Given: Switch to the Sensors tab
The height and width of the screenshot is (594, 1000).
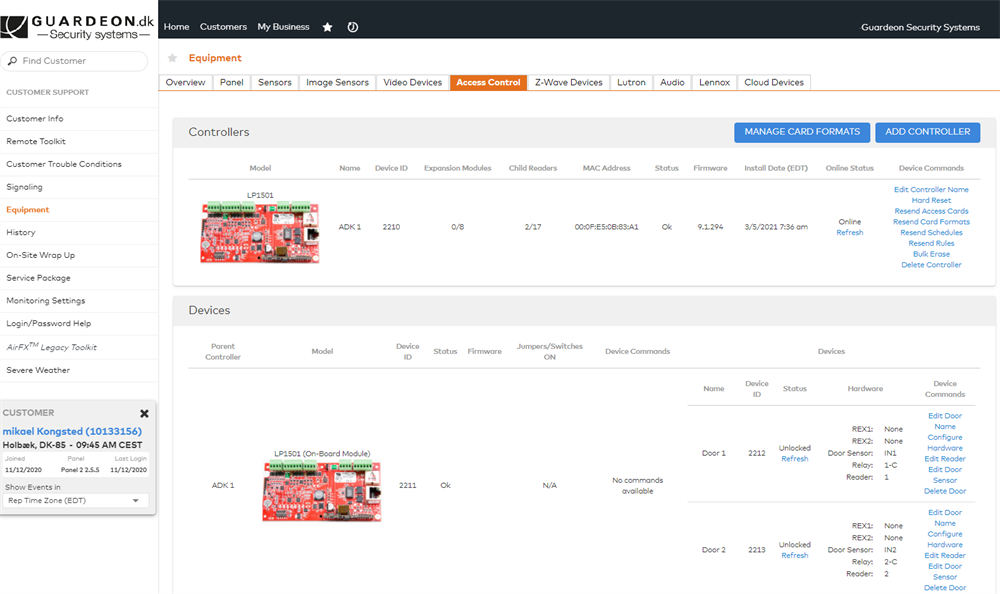Looking at the screenshot, I should (x=275, y=82).
